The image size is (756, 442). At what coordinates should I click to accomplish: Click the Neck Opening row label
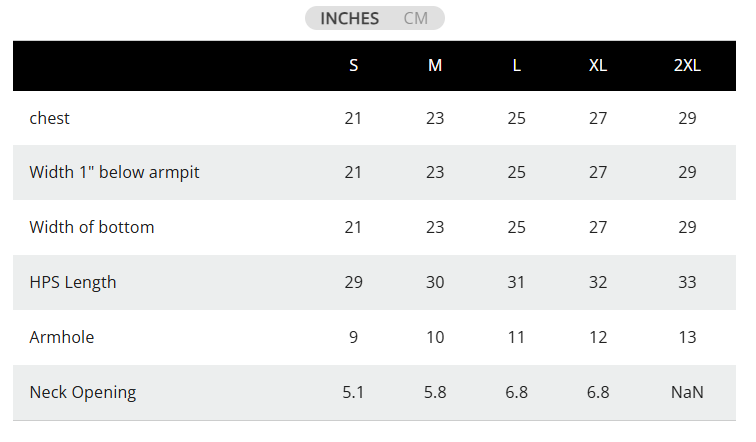(83, 392)
